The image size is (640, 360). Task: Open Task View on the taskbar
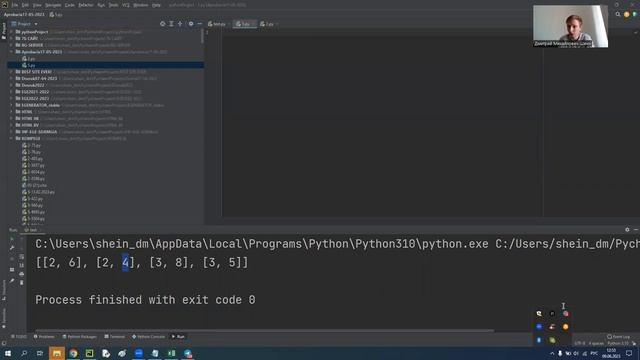40,353
